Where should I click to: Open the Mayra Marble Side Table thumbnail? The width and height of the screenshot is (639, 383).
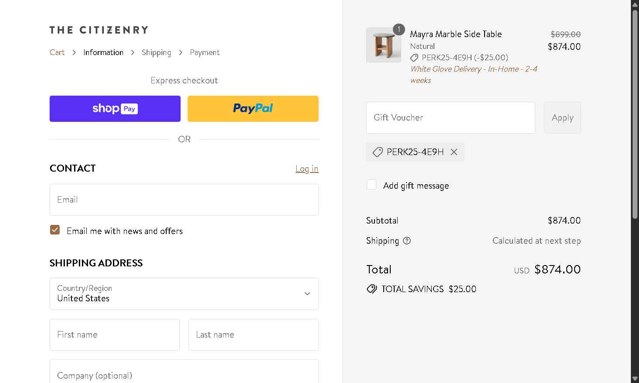(383, 45)
